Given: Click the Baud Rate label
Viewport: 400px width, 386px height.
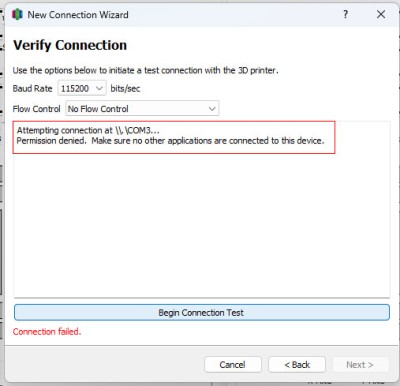Looking at the screenshot, I should pos(33,89).
